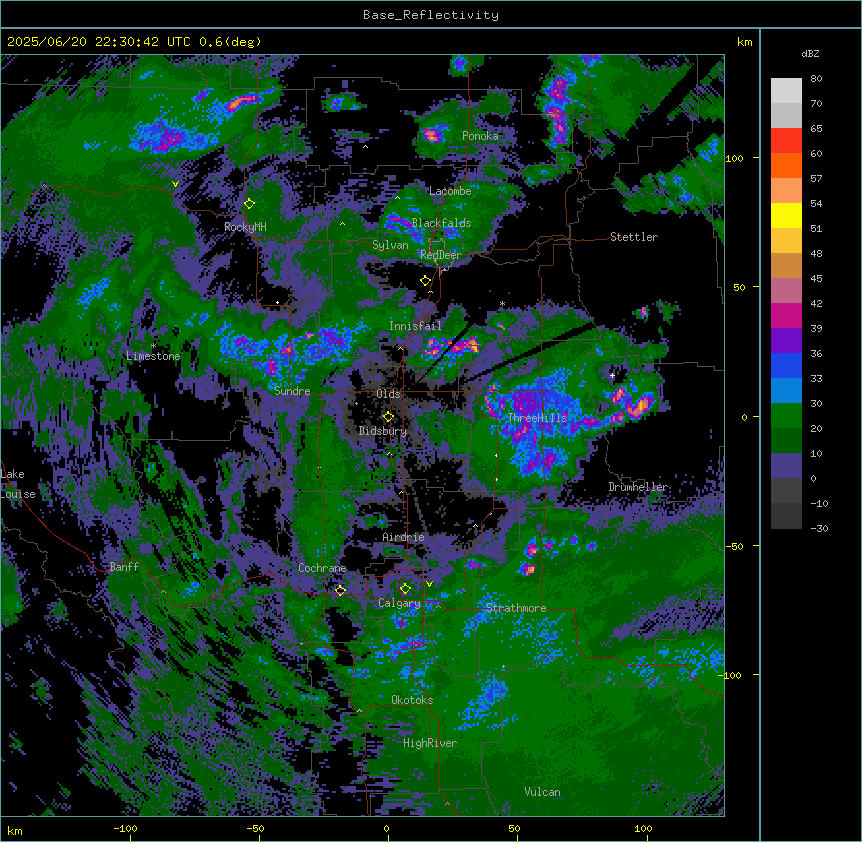Click the yellow V marker northeast of Calgary
Screen dimensions: 862x842
[429, 584]
